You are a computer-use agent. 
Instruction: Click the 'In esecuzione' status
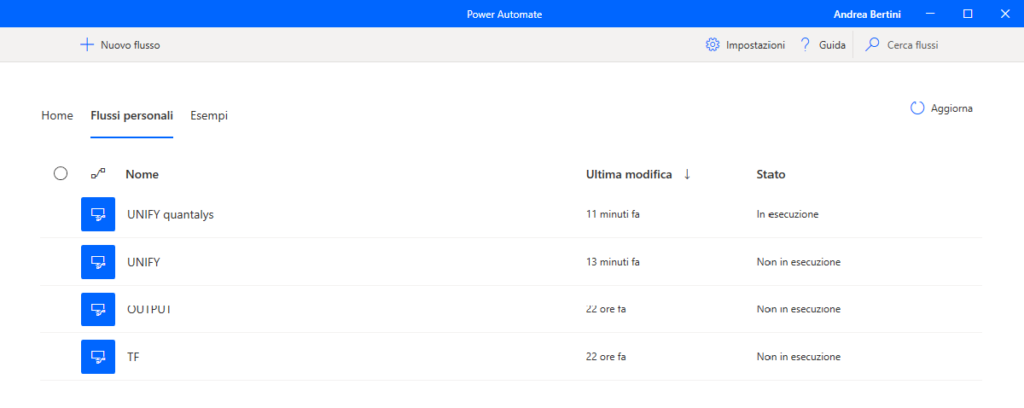[x=788, y=214]
